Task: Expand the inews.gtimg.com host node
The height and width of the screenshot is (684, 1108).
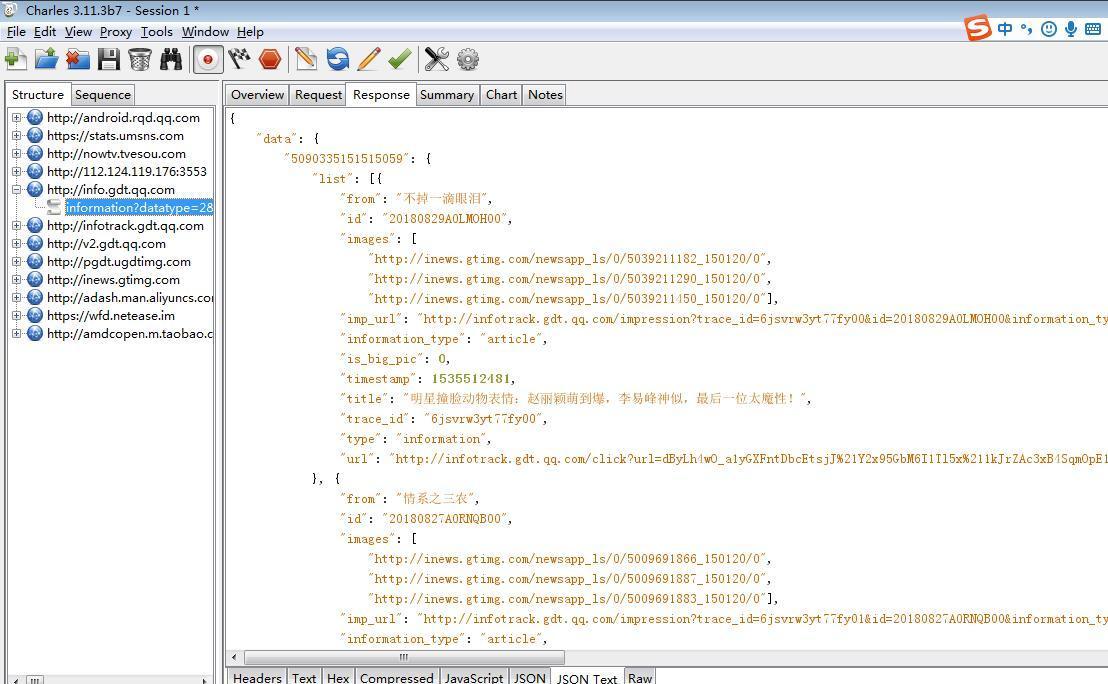Action: (x=16, y=280)
